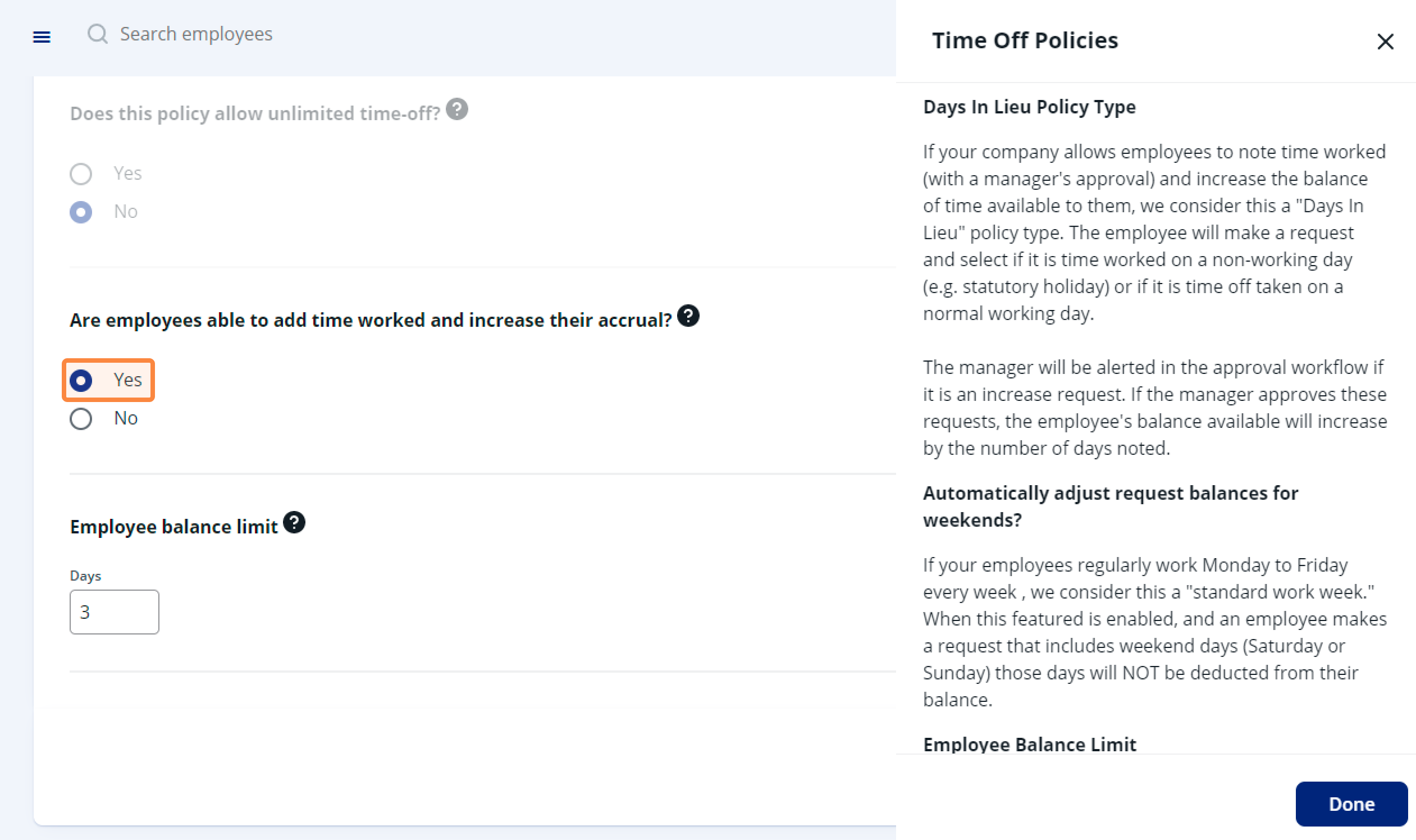
Task: Open help for unlimited time-off question
Action: click(x=456, y=109)
